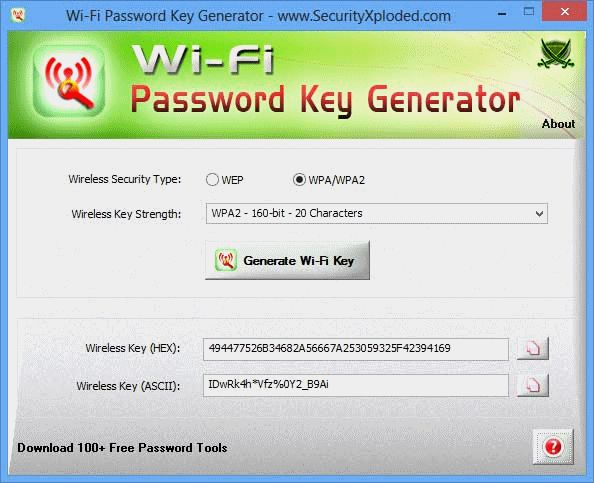Open help with red question mark icon
Screen dimensions: 594x483
coord(553,447)
